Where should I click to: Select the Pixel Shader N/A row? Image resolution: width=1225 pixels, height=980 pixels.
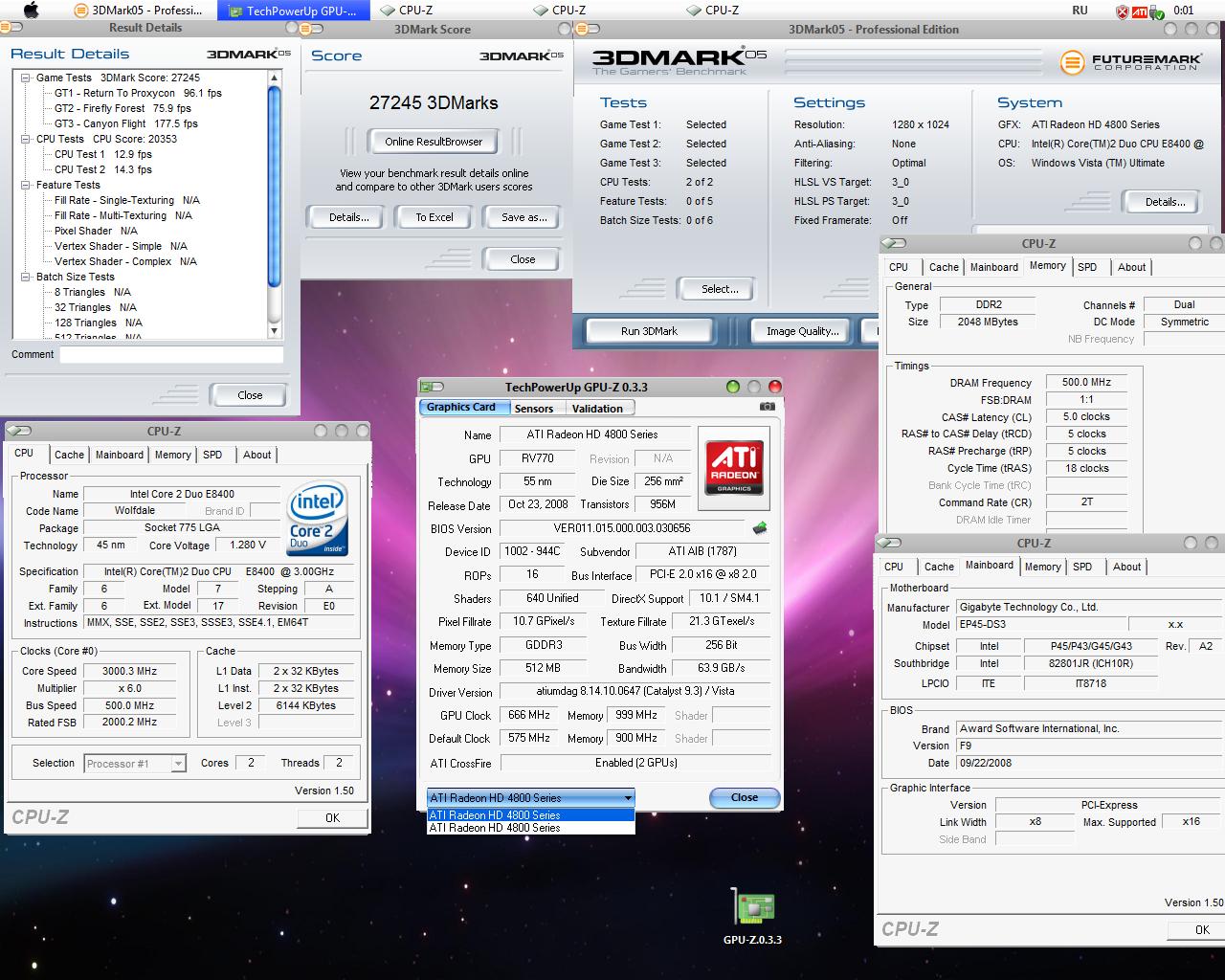point(96,231)
